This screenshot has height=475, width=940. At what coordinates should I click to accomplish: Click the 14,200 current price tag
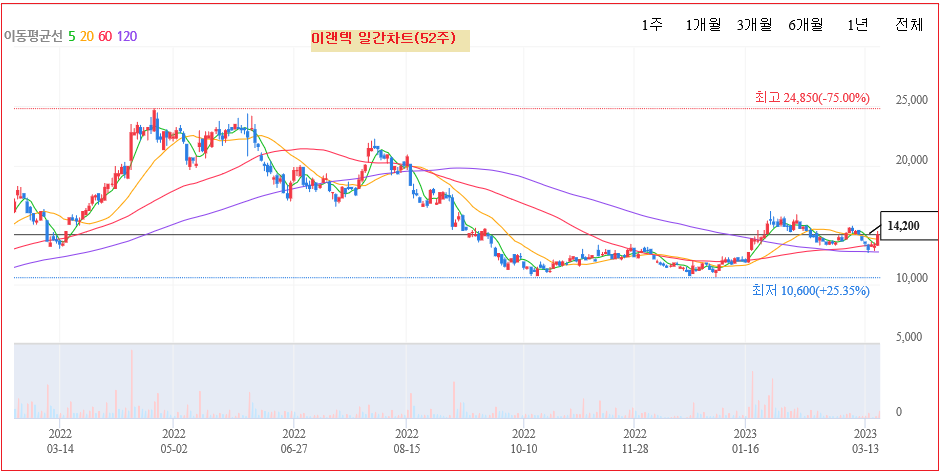coord(908,226)
